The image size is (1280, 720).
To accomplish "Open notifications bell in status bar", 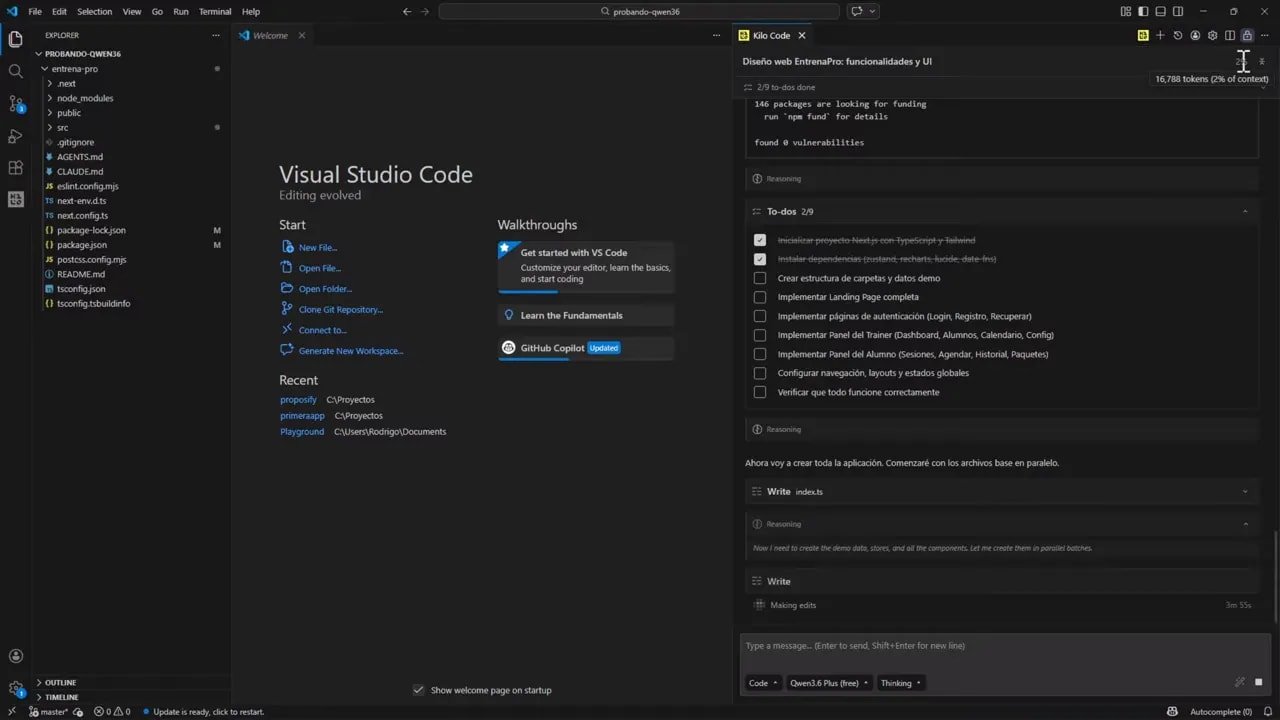I will [x=1267, y=712].
